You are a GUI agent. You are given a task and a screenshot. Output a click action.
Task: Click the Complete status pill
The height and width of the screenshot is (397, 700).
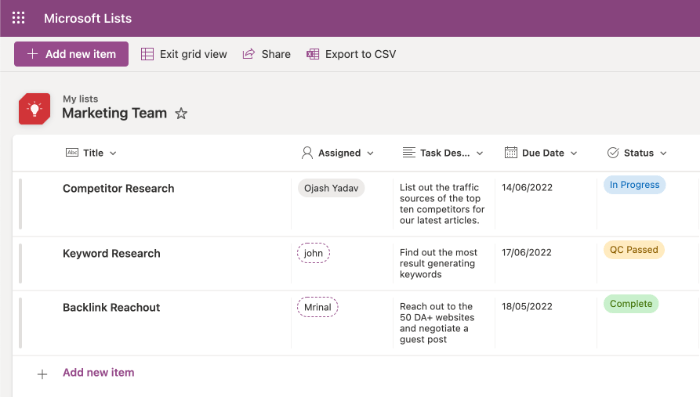pos(631,304)
